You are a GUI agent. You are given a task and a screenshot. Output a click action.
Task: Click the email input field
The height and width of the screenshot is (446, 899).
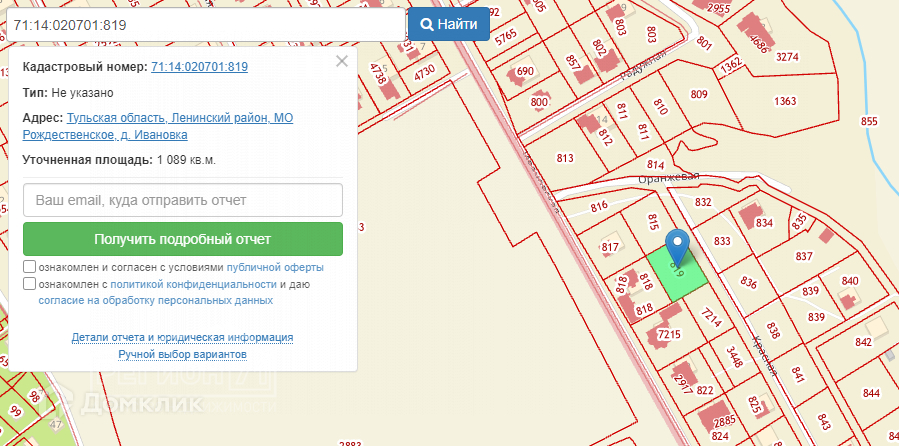click(x=183, y=200)
